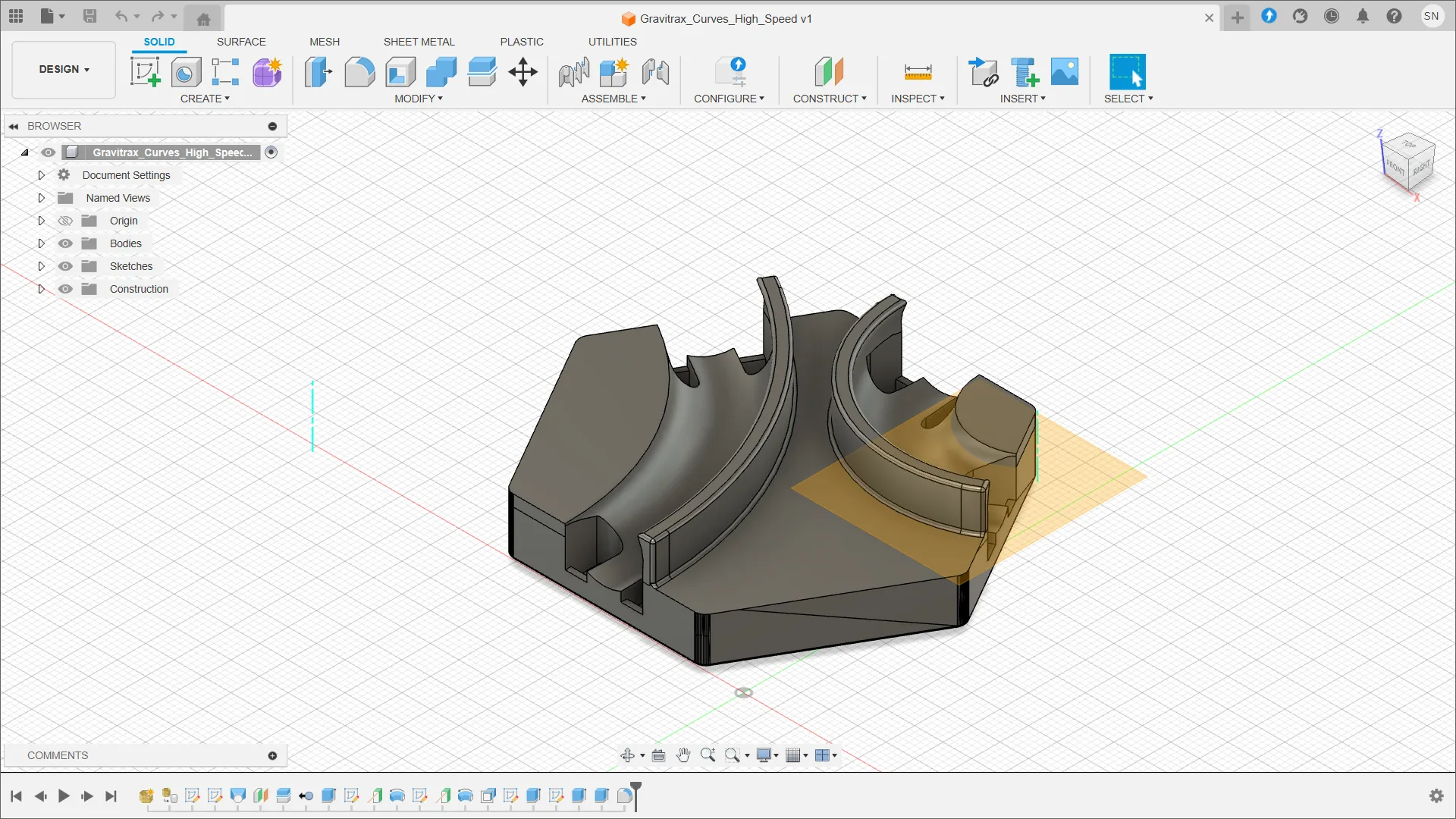This screenshot has width=1456, height=819.
Task: Click the timeline end marker
Action: 636,795
